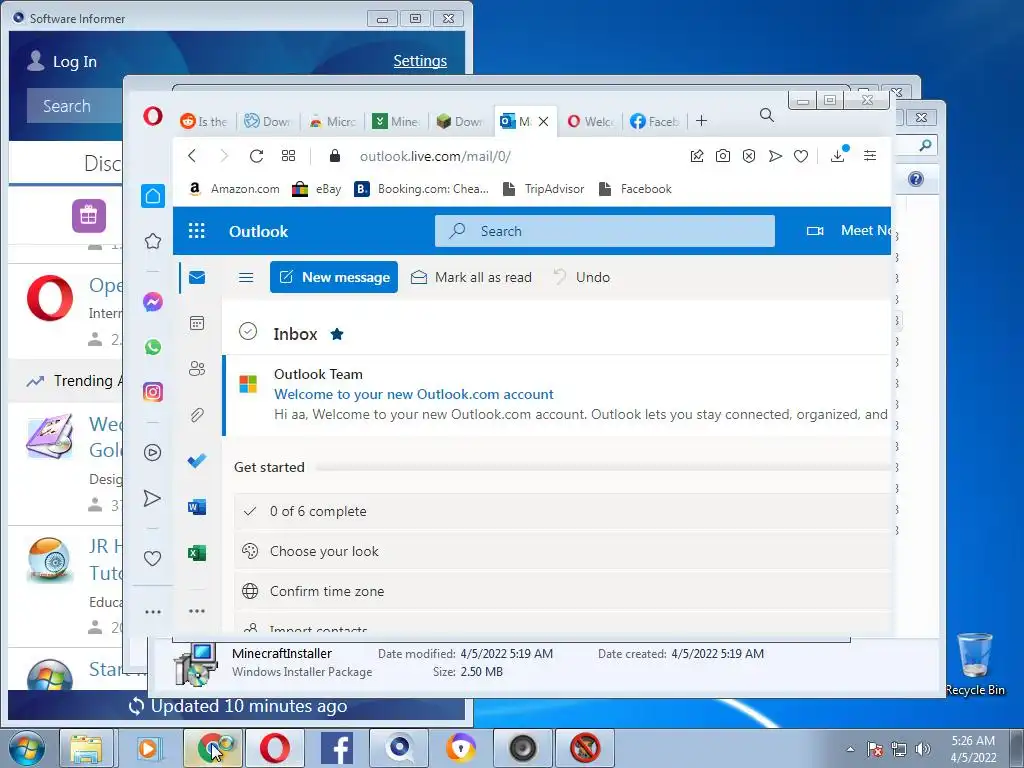
Task: Show hidden tray icons arrow
Action: pos(850,749)
